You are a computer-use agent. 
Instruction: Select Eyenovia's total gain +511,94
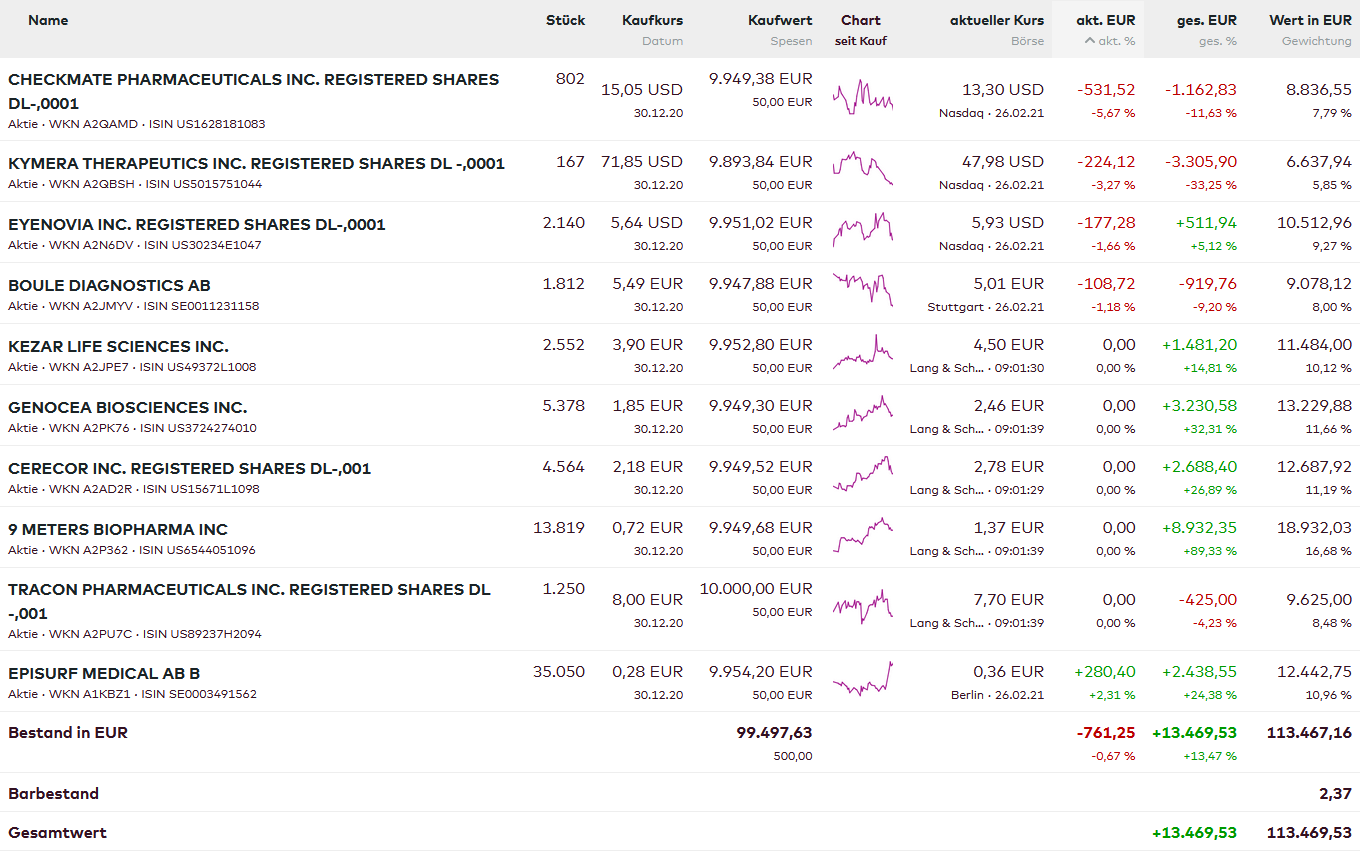(1207, 223)
